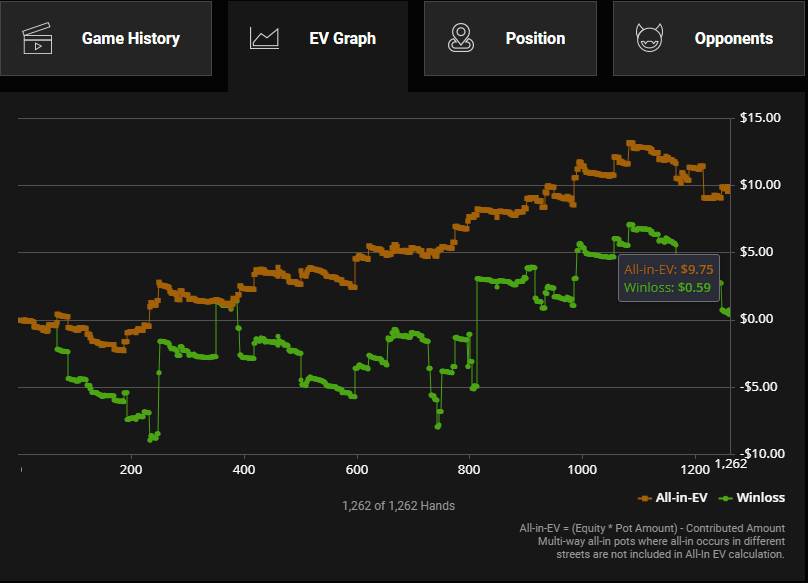
Task: Click the $5.00 y-axis label
Action: coord(756,252)
